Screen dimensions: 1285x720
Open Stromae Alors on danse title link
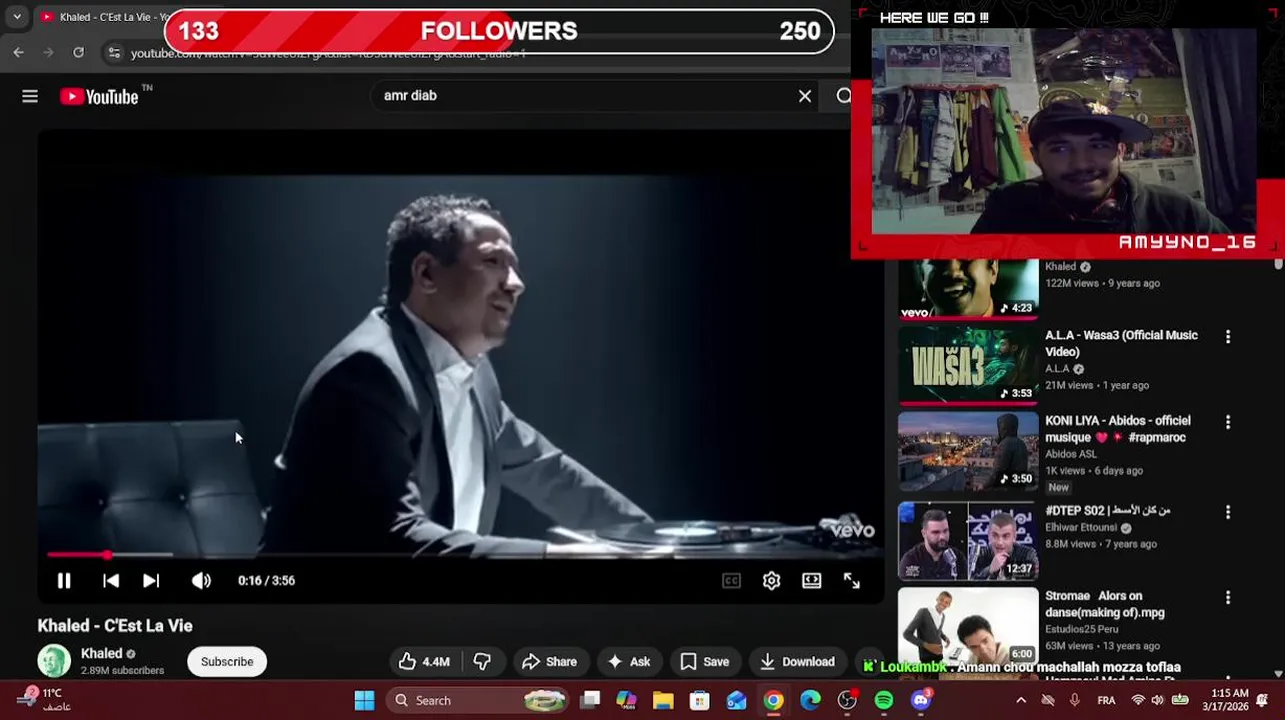pos(1105,604)
